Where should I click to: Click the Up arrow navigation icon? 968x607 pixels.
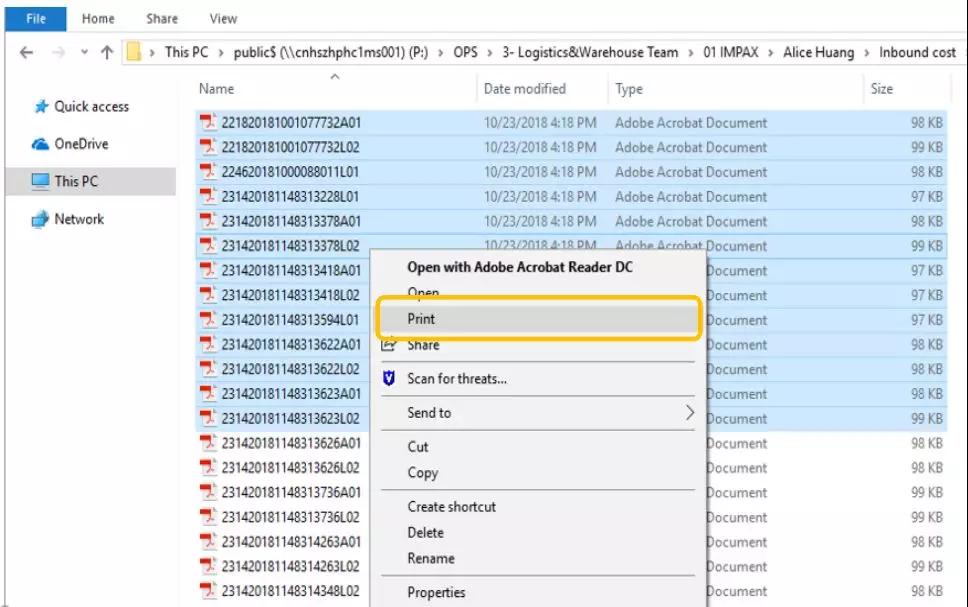[107, 53]
